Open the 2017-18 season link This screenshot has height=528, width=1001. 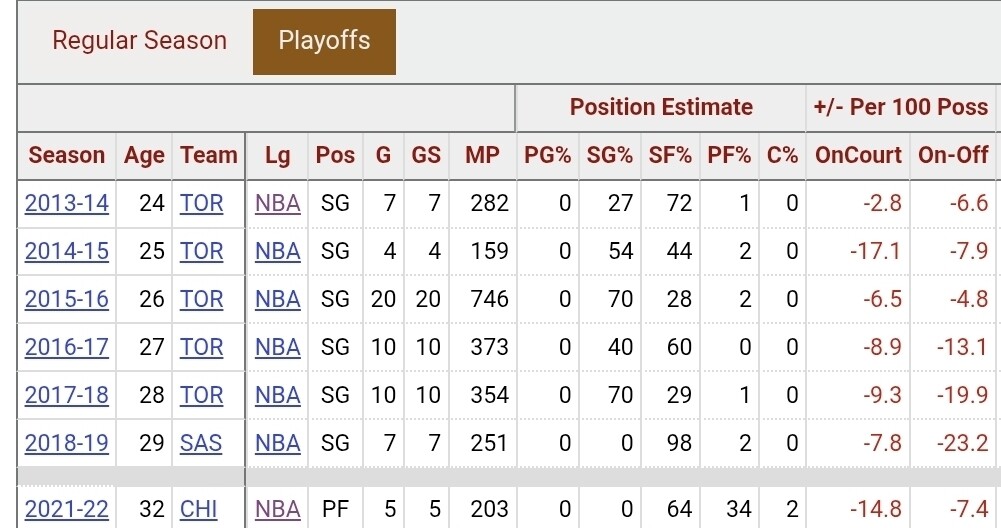tap(67, 395)
